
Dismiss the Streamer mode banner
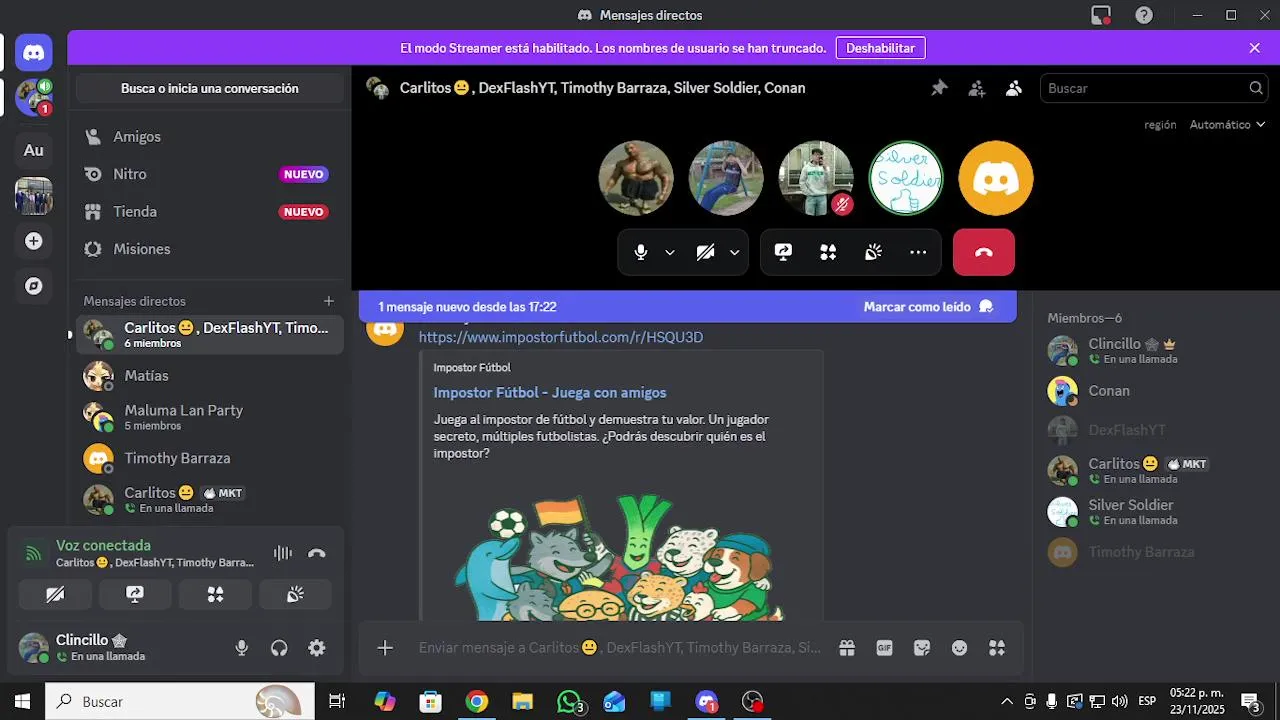coord(1255,48)
